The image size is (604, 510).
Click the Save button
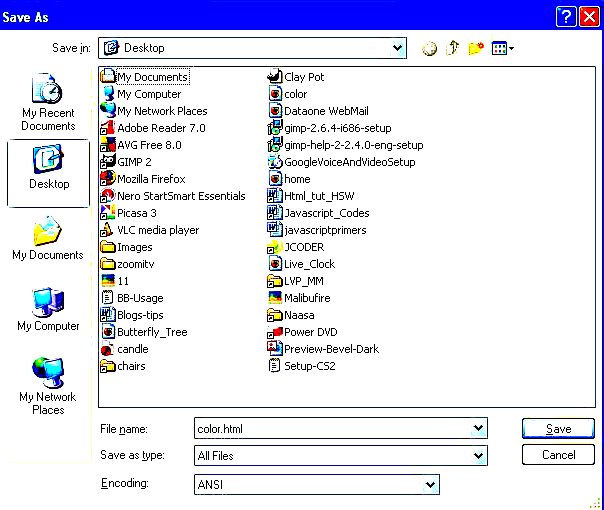coord(558,428)
